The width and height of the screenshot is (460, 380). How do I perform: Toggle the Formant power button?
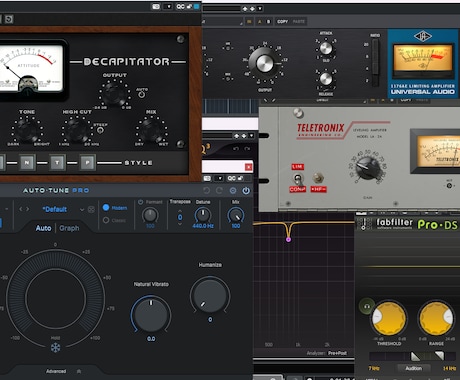point(141,202)
